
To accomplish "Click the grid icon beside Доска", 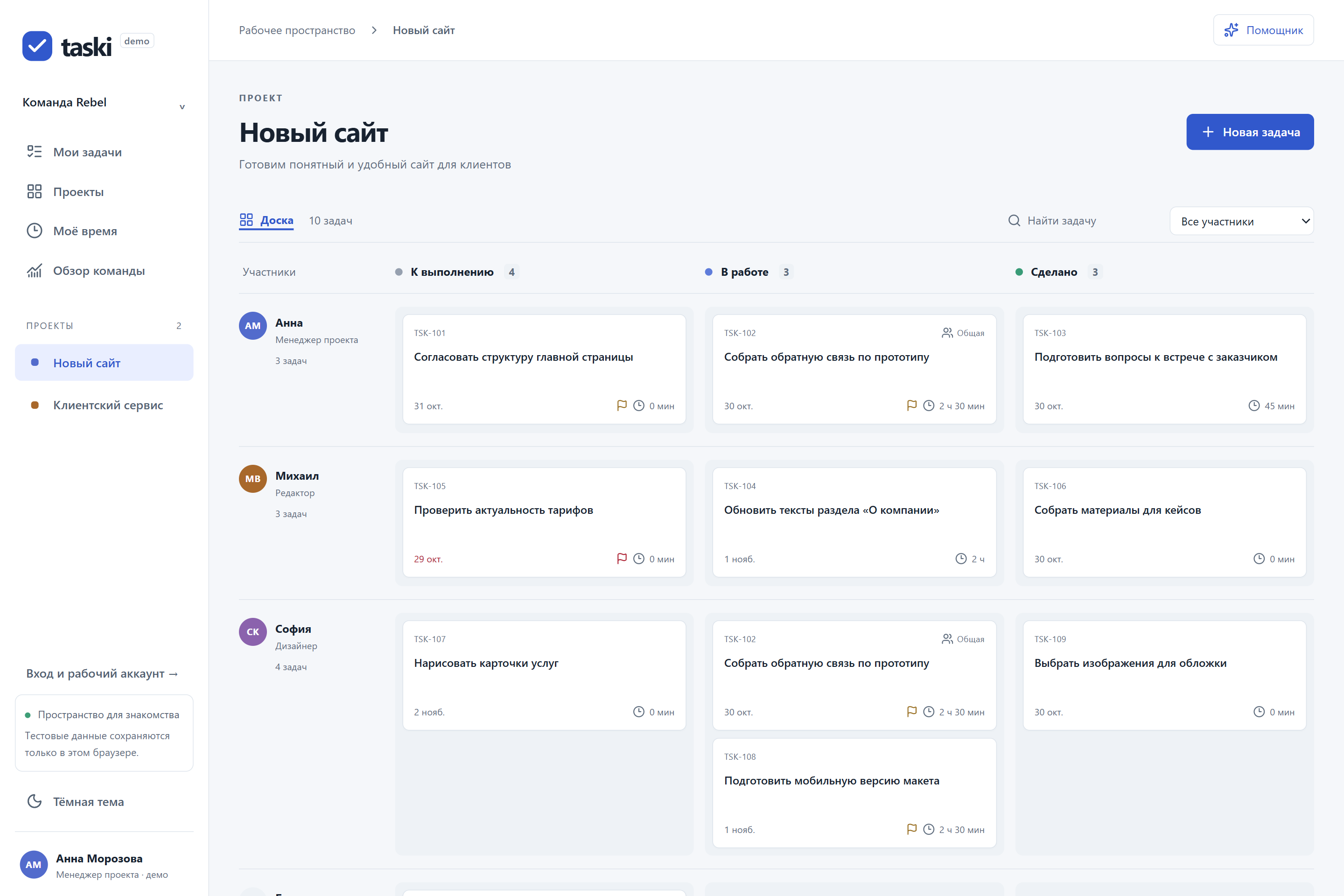I will [x=246, y=220].
